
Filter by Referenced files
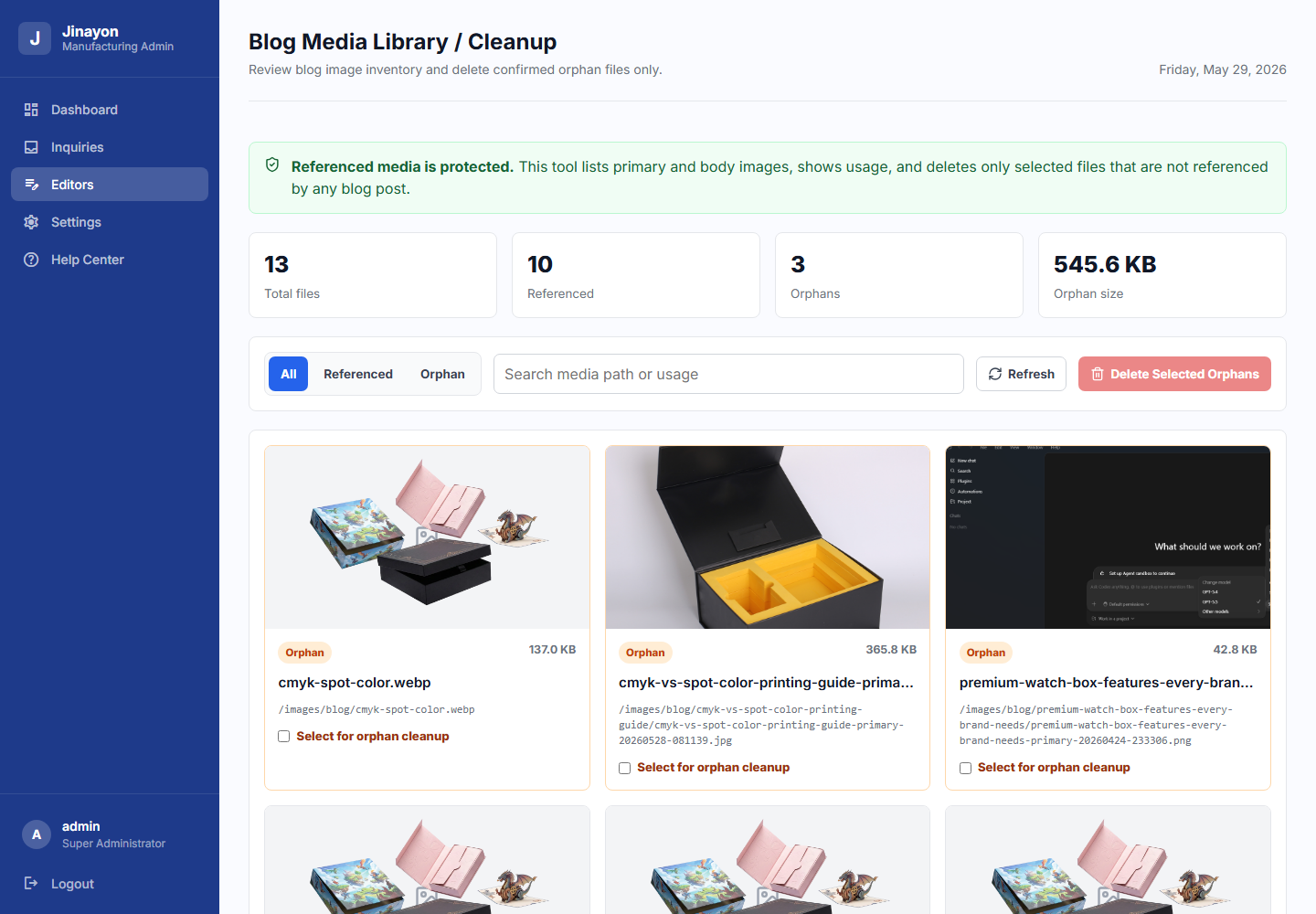tap(358, 374)
